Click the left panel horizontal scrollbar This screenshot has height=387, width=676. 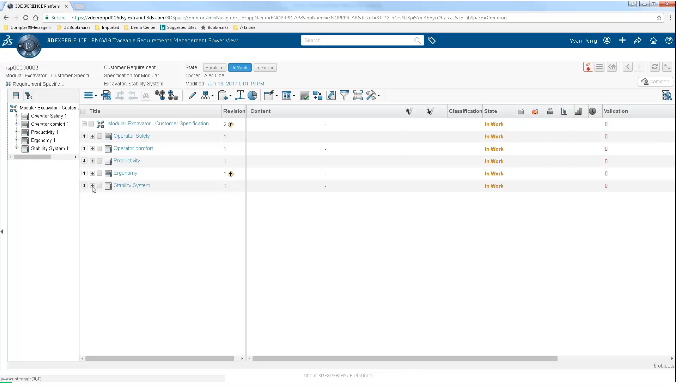32,157
